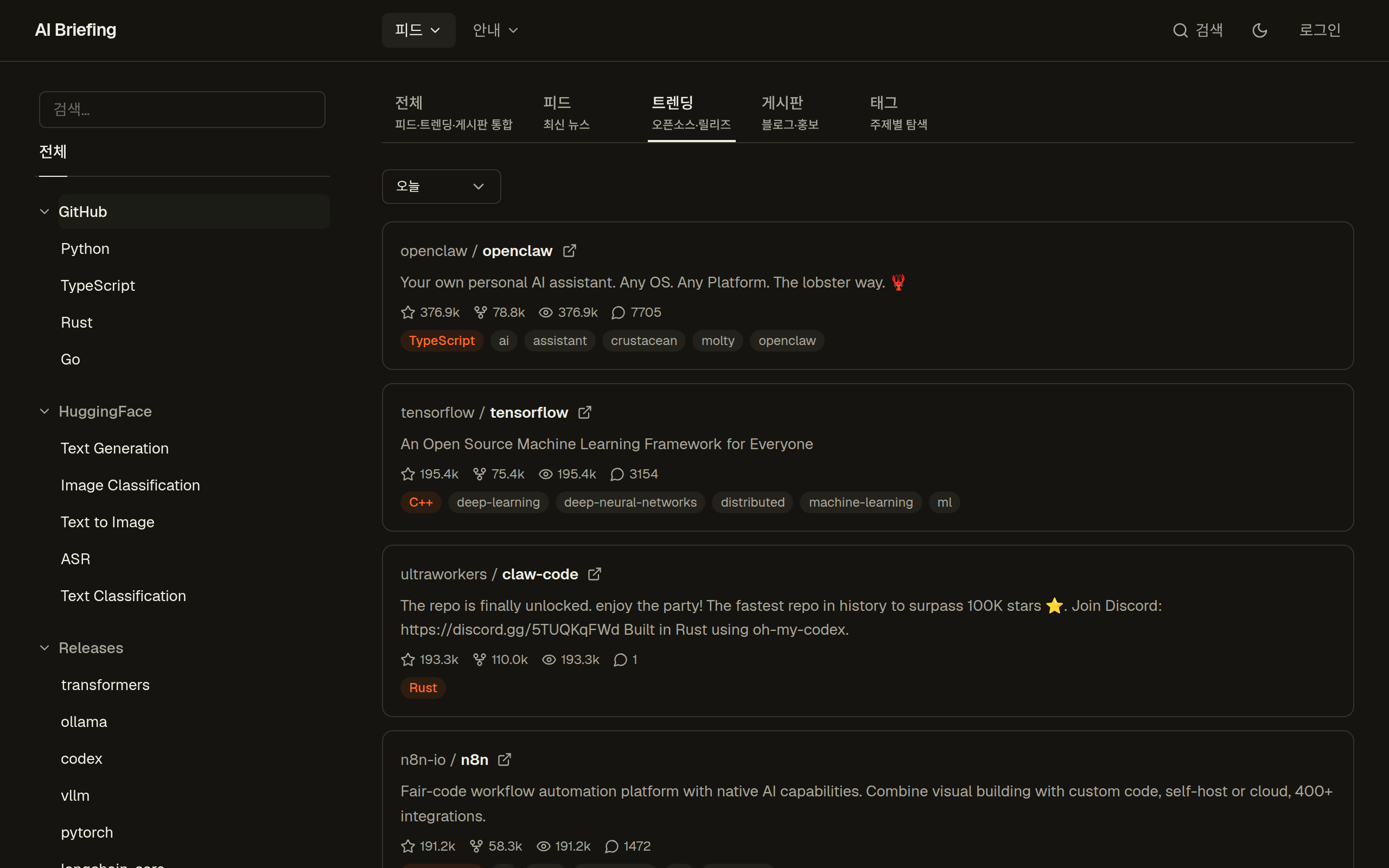This screenshot has height=868, width=1389.
Task: Click the star icon on openclaw card
Action: (x=407, y=312)
